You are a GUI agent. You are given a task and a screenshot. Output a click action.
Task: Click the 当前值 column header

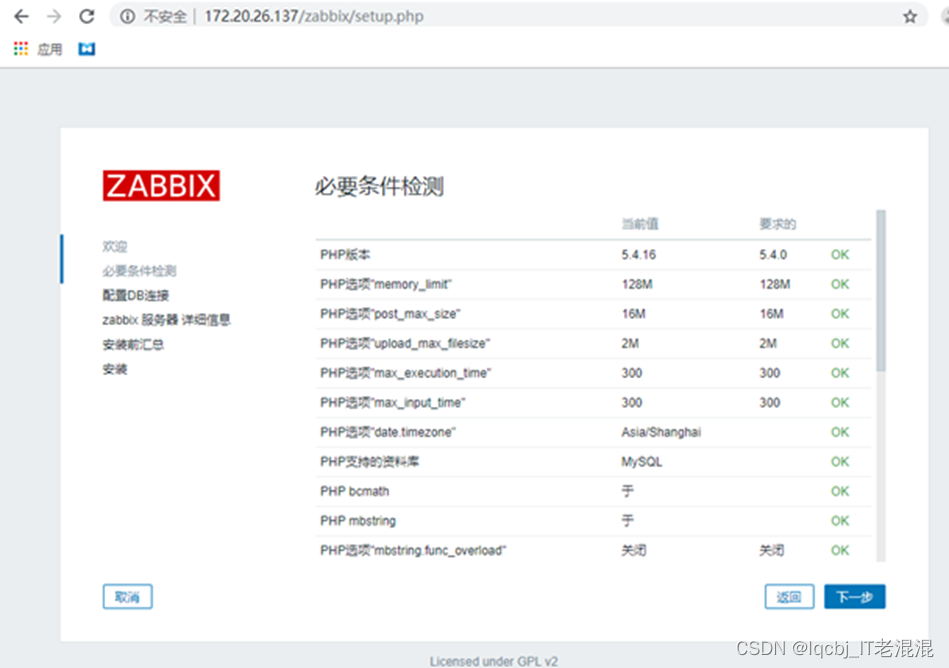coord(640,224)
